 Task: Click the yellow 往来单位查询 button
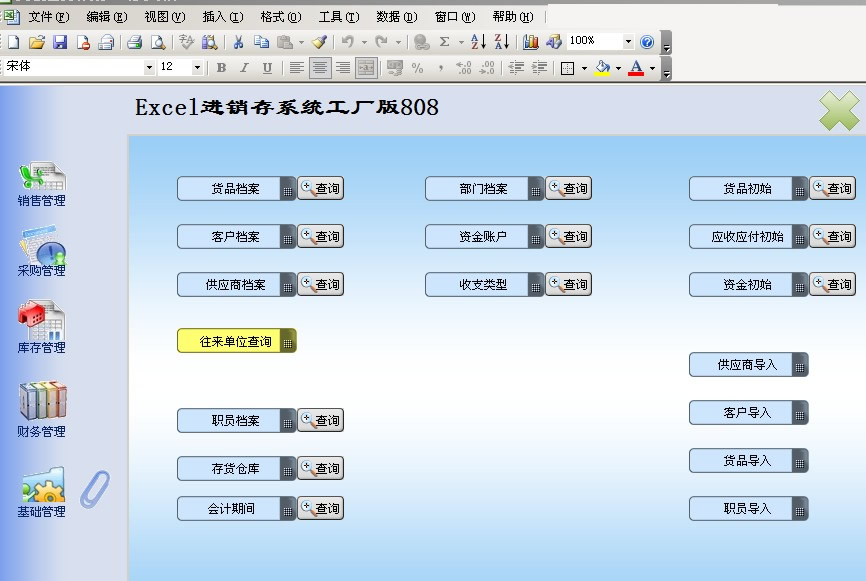(236, 341)
